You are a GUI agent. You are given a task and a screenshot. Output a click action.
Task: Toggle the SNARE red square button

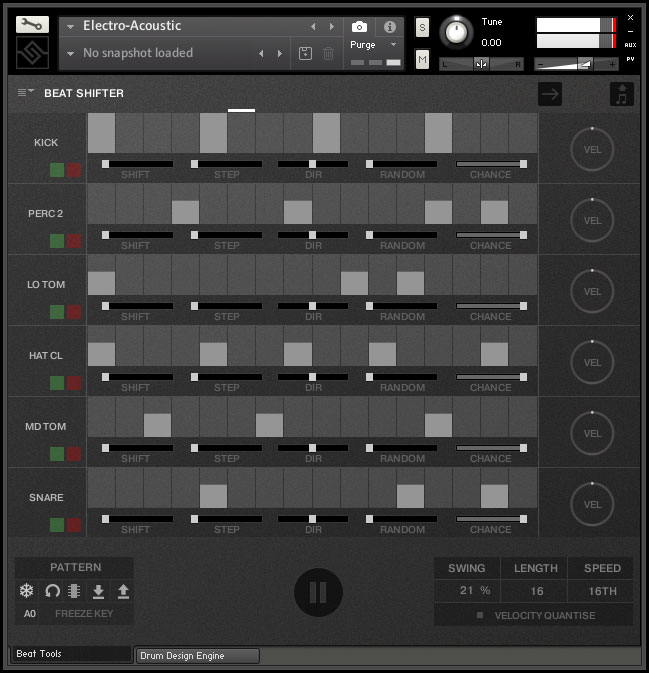tap(74, 525)
